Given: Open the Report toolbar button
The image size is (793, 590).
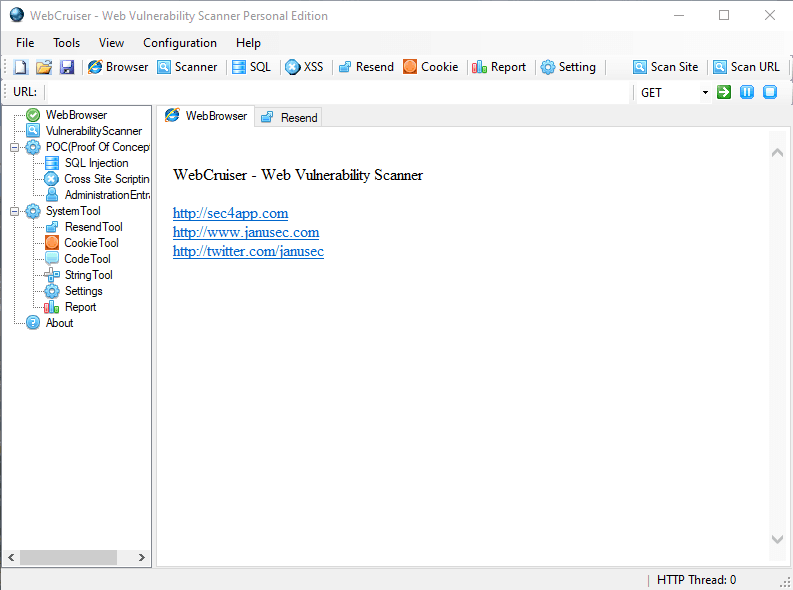Looking at the screenshot, I should [499, 67].
